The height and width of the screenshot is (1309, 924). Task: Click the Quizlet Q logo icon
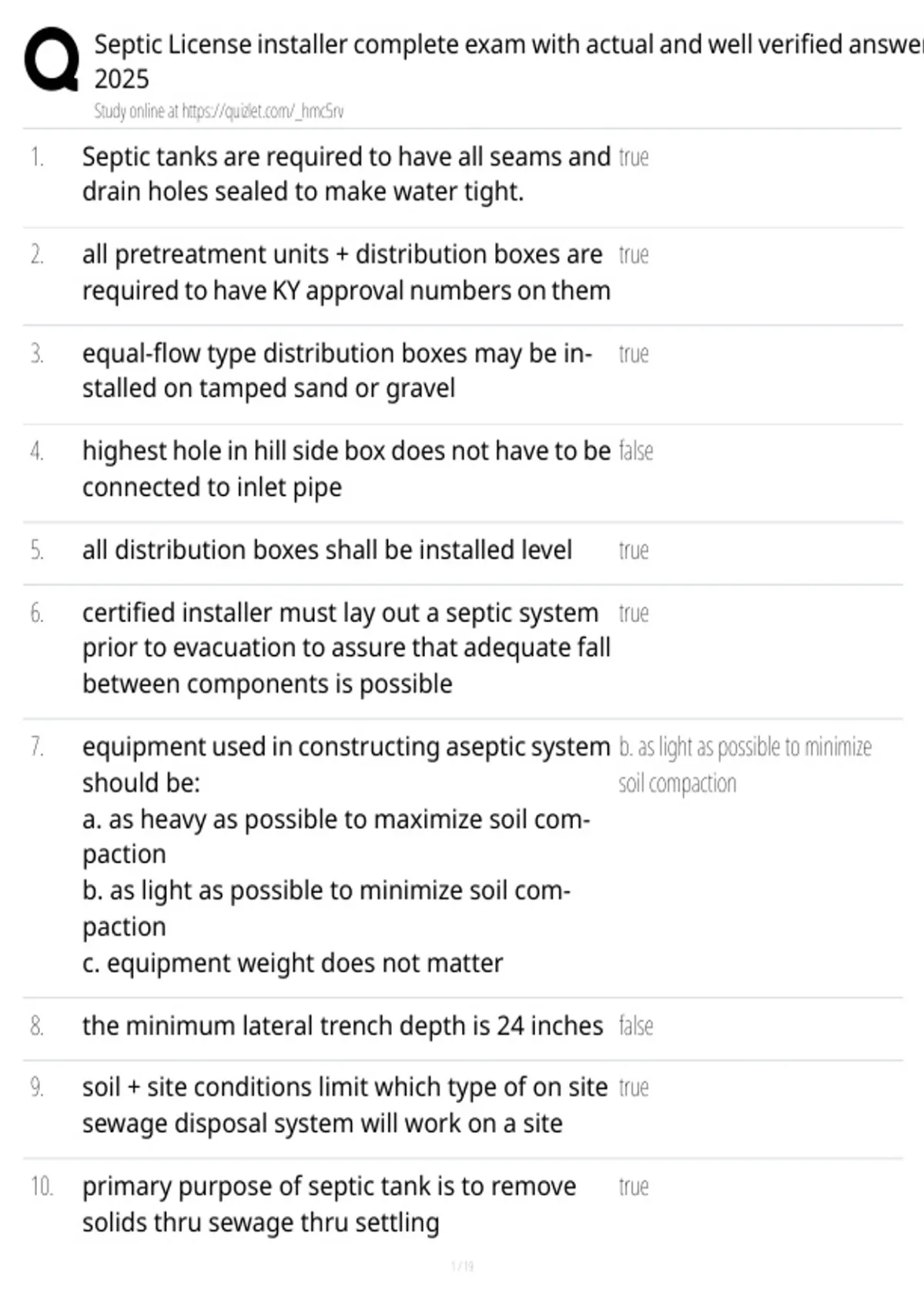[52, 59]
